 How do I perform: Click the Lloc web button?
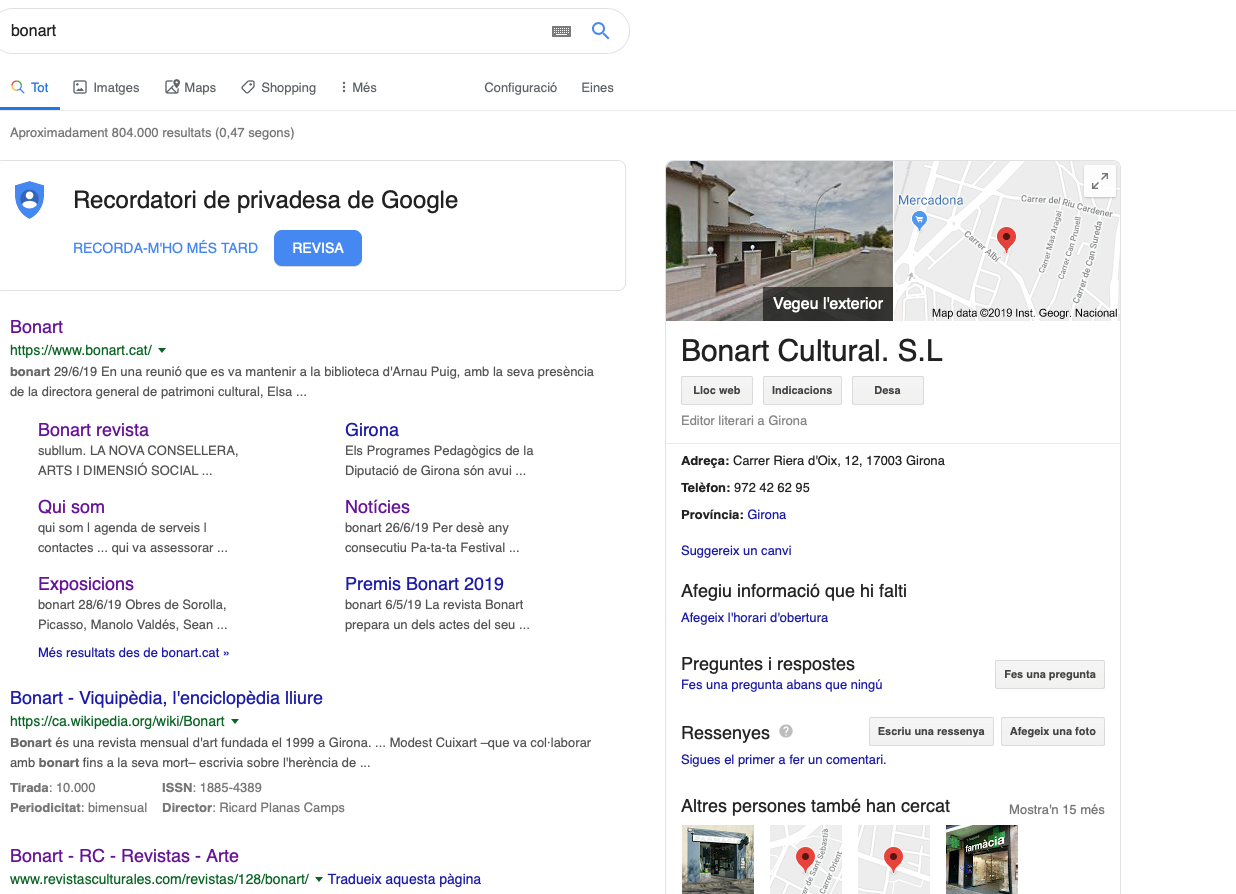pos(716,390)
